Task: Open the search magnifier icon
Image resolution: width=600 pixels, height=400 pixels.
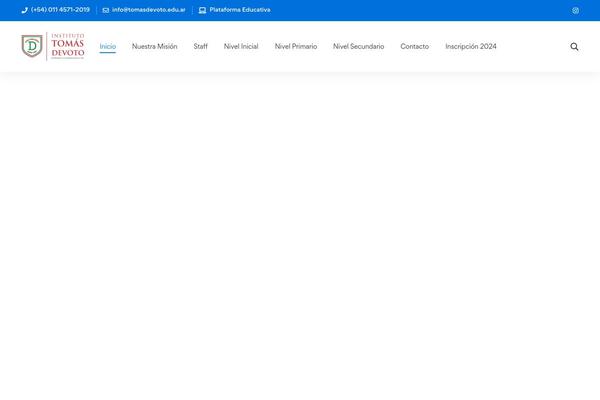Action: [574, 46]
